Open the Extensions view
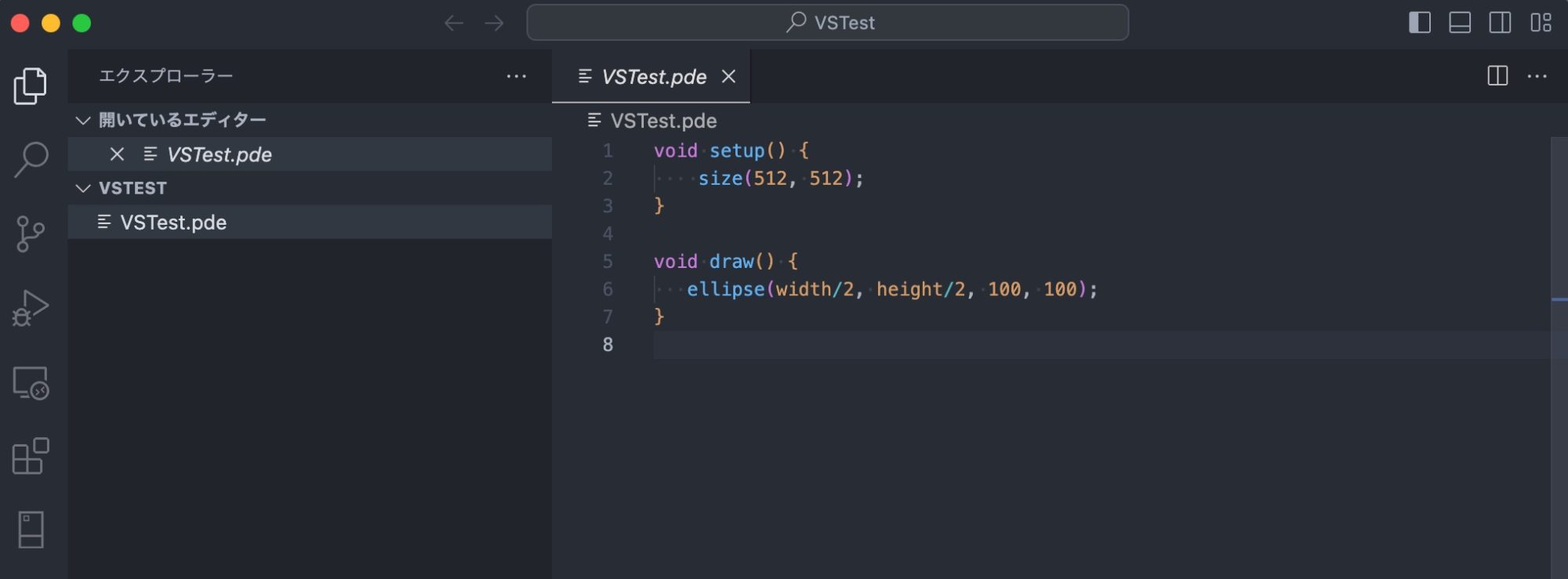The height and width of the screenshot is (579, 1568). pos(30,456)
